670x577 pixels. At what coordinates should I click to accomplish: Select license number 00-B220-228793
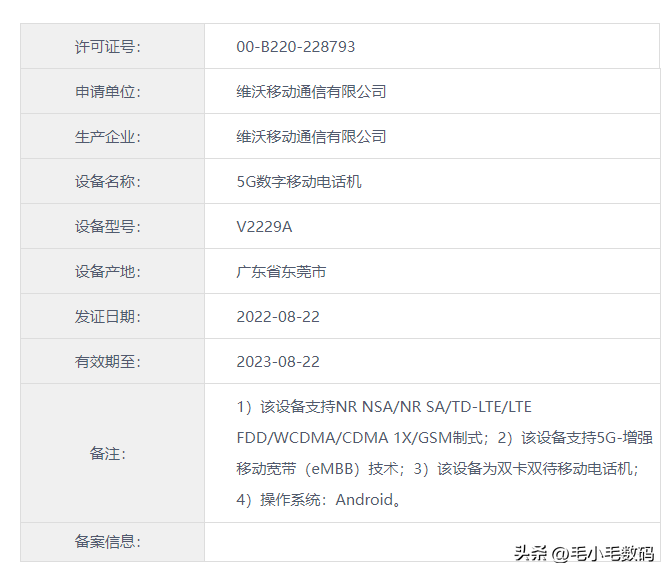[x=296, y=47]
